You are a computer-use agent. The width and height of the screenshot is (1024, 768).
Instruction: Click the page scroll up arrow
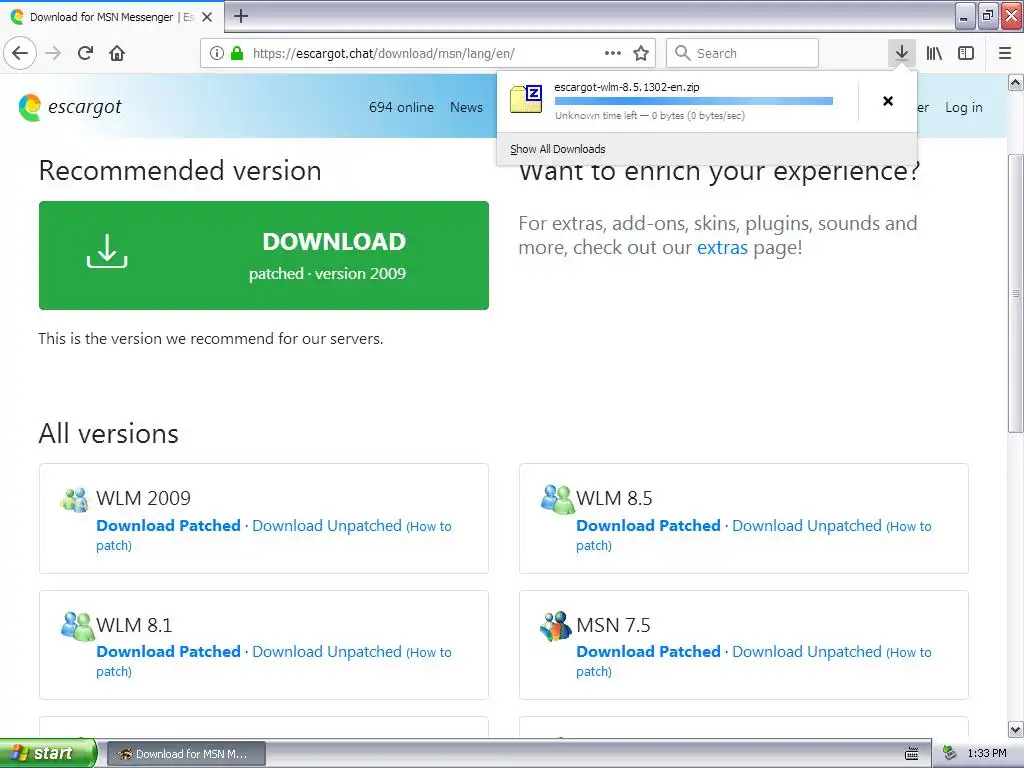point(1016,82)
